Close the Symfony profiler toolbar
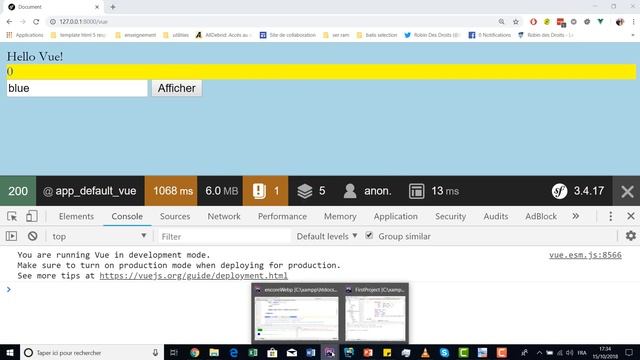Image resolution: width=640 pixels, height=360 pixels. [627, 191]
